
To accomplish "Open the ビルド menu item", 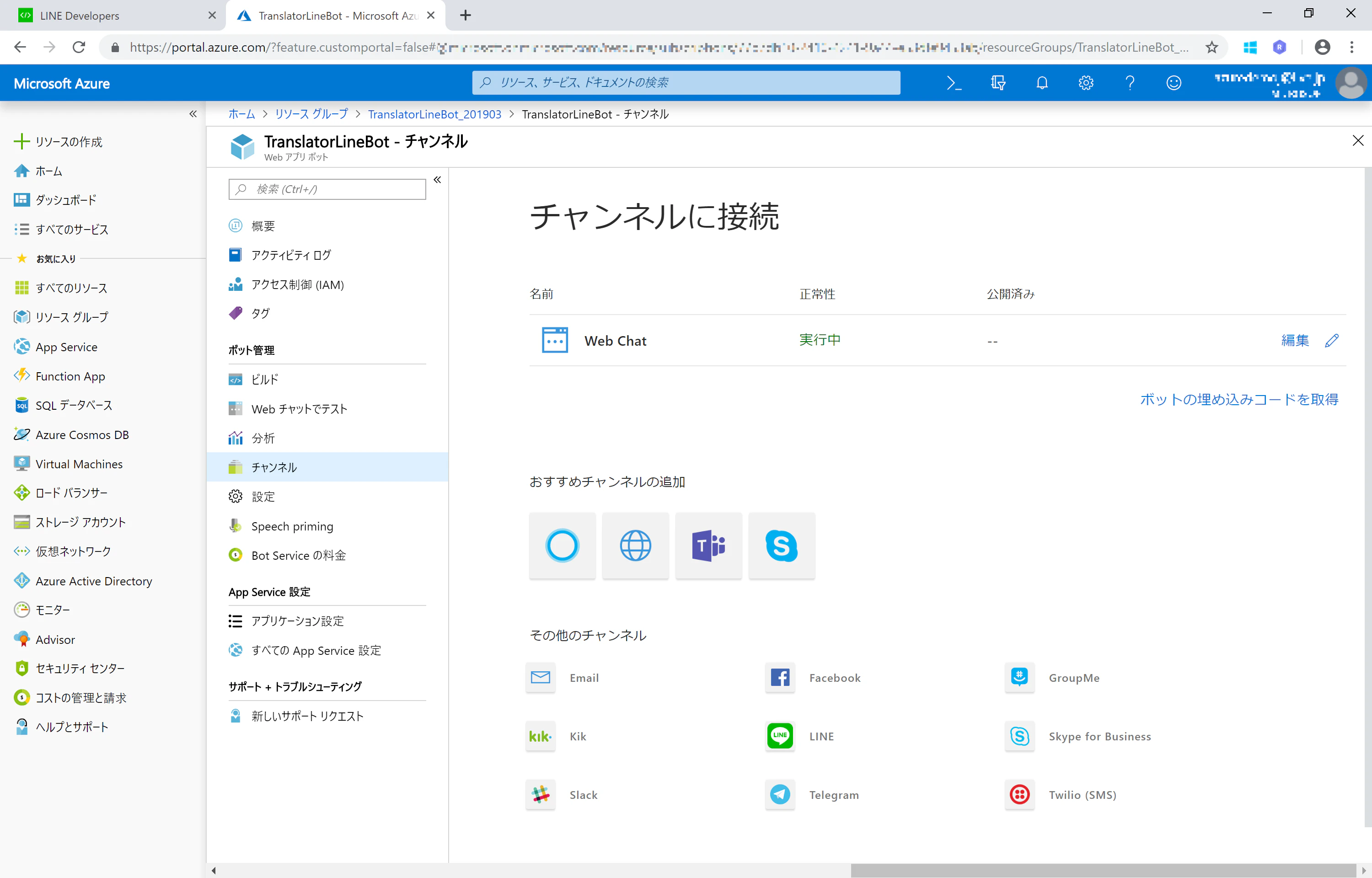I will point(327,379).
